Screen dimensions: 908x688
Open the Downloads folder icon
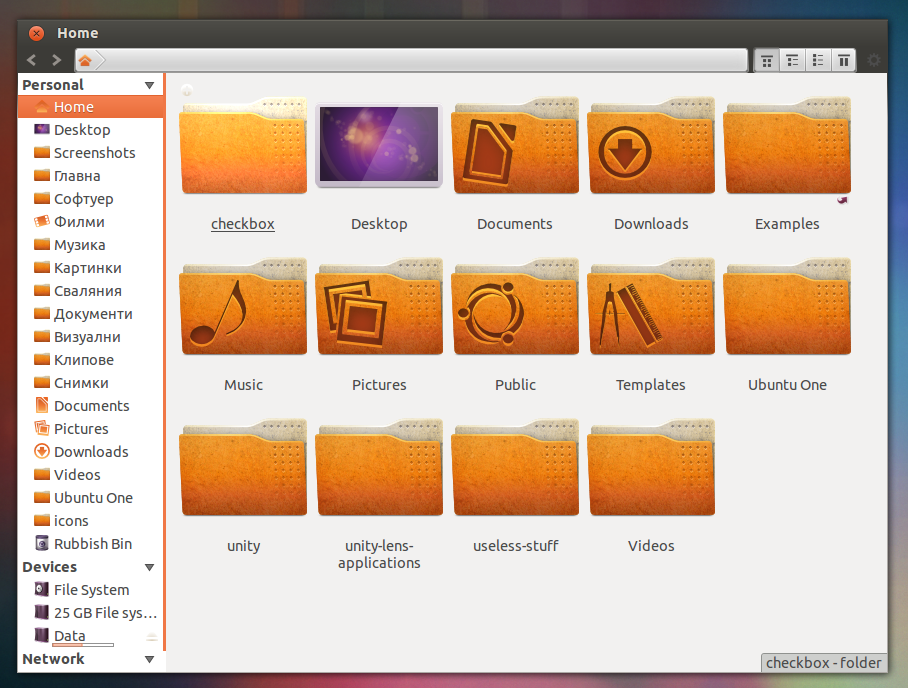651,150
